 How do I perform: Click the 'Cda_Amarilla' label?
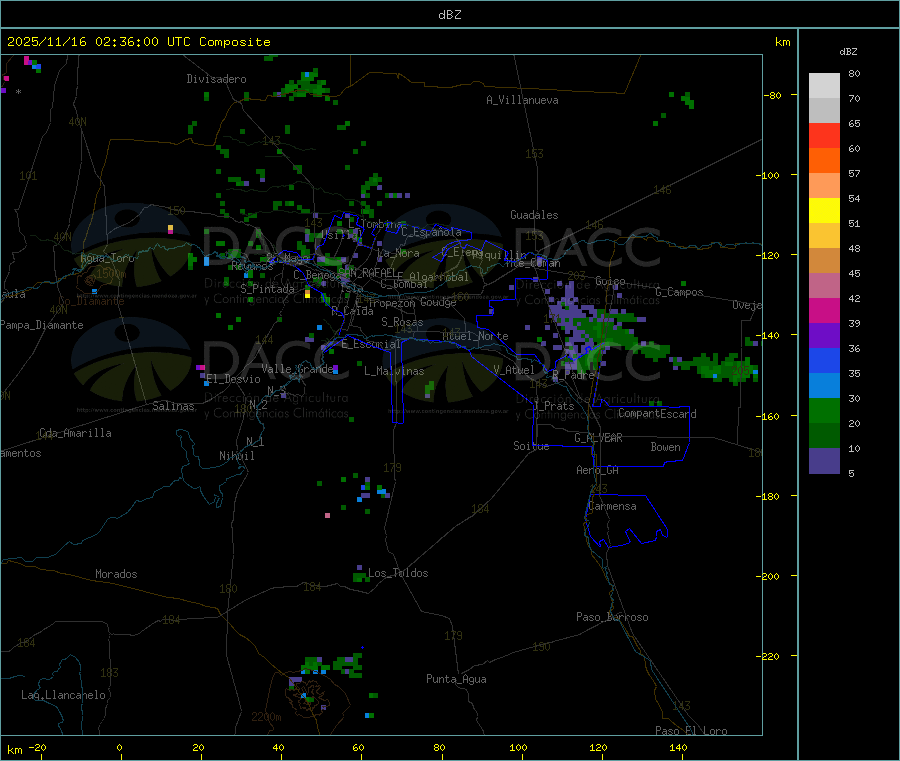click(75, 433)
